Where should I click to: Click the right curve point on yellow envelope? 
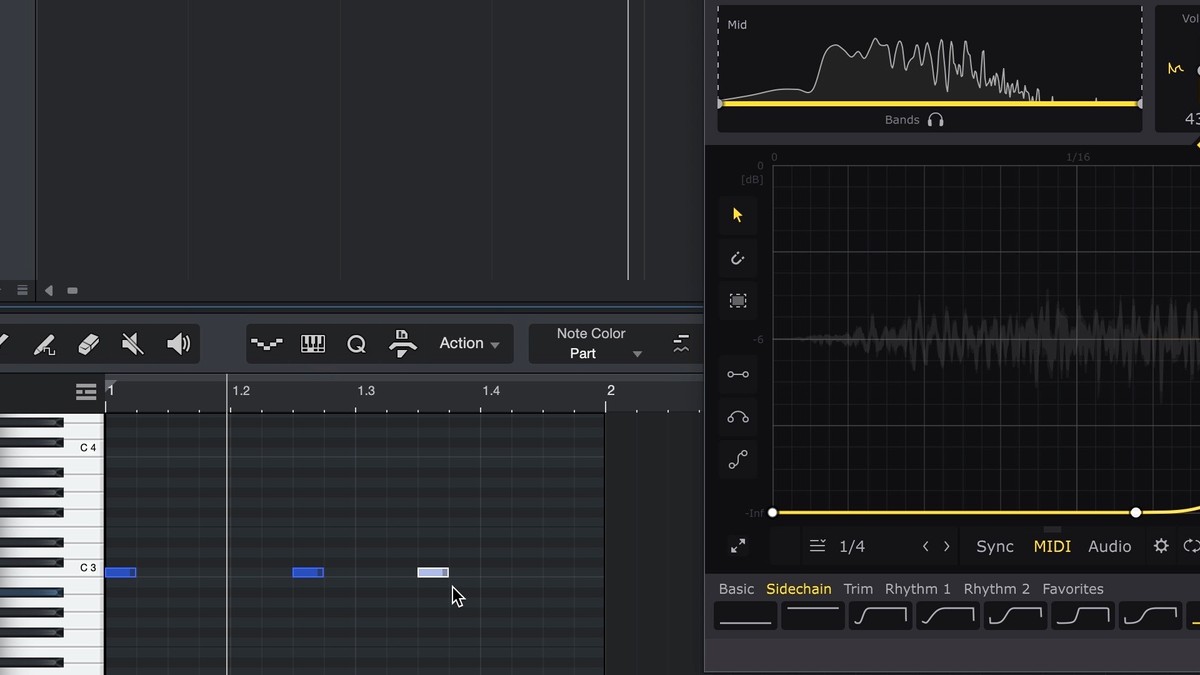pos(1136,513)
